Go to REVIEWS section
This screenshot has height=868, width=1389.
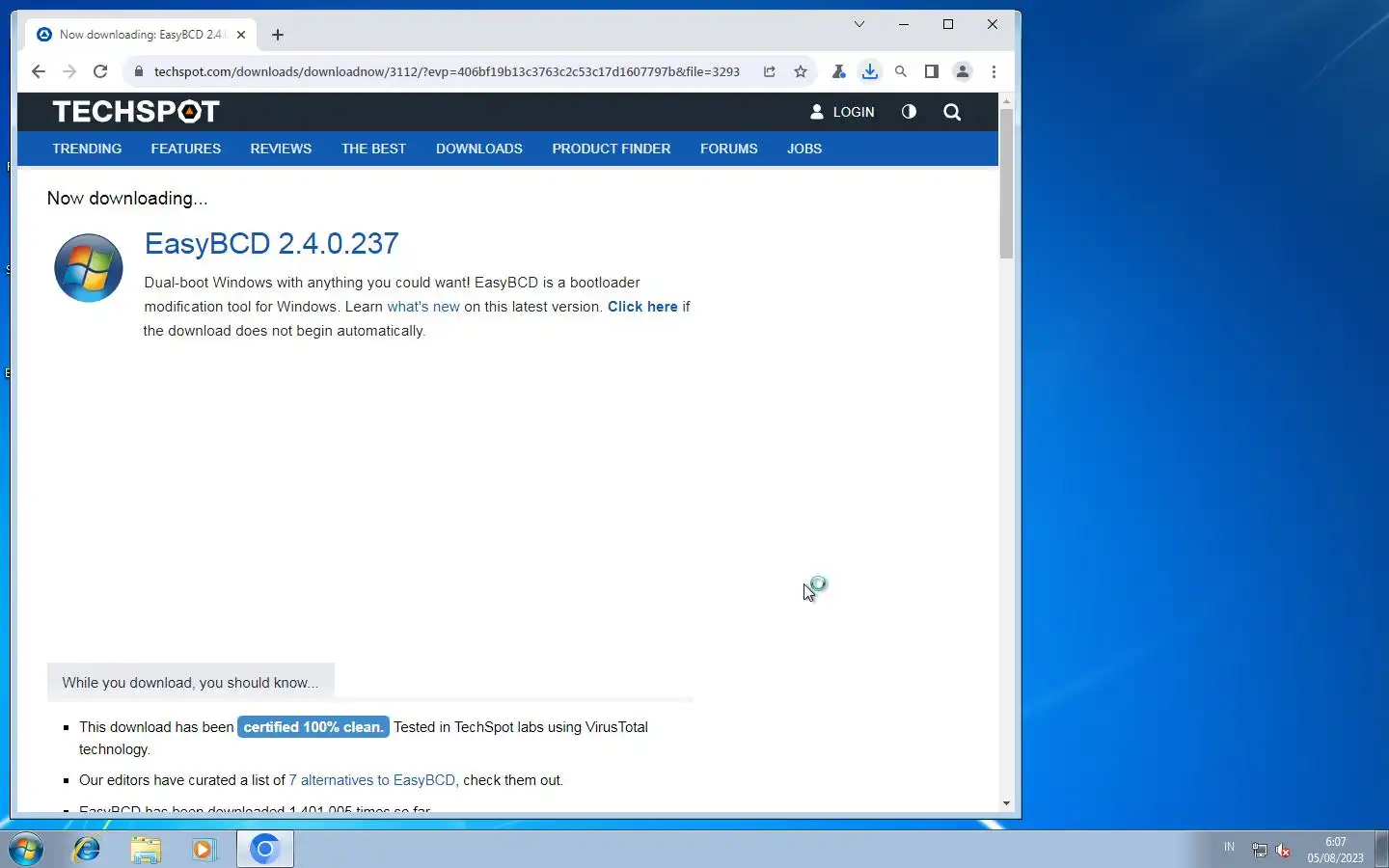click(281, 149)
